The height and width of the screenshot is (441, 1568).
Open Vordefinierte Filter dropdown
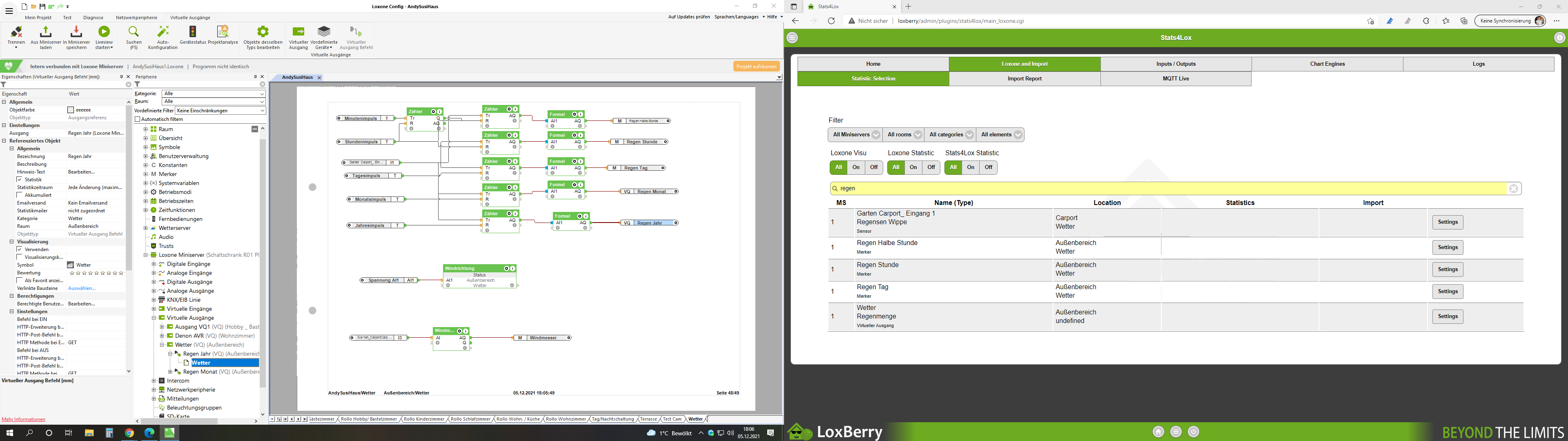click(220, 111)
